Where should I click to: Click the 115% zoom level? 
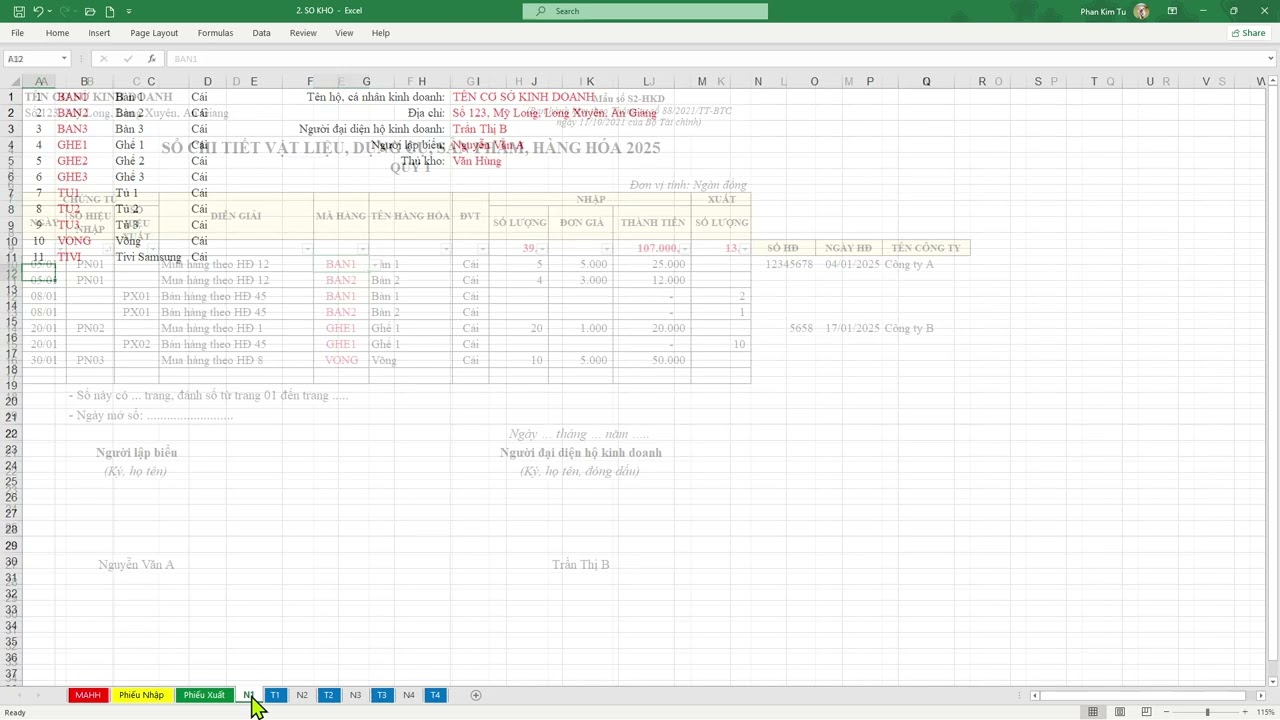click(x=1265, y=712)
